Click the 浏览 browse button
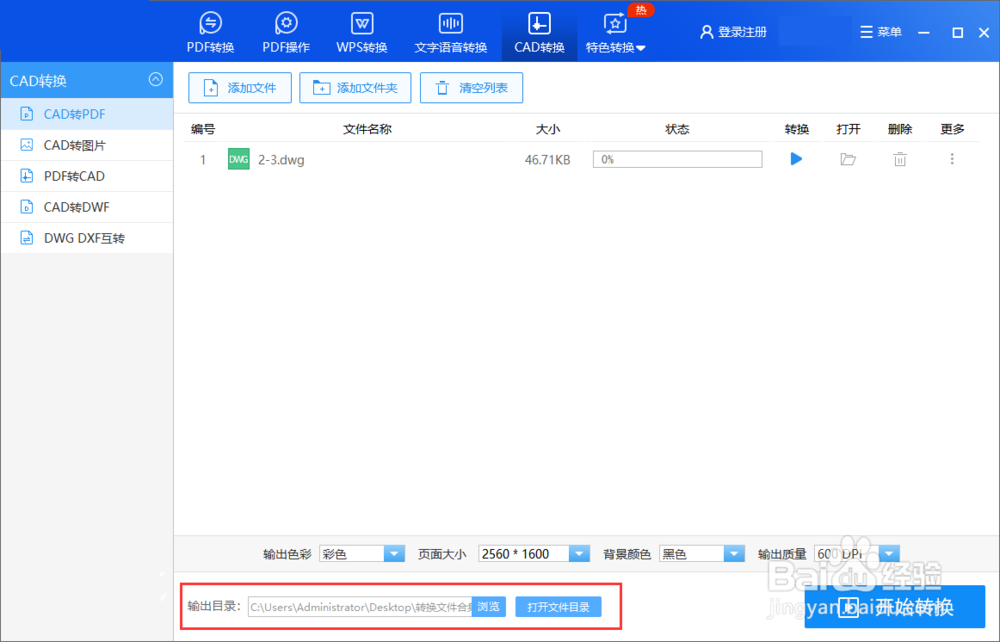The height and width of the screenshot is (642, 1000). click(x=489, y=607)
